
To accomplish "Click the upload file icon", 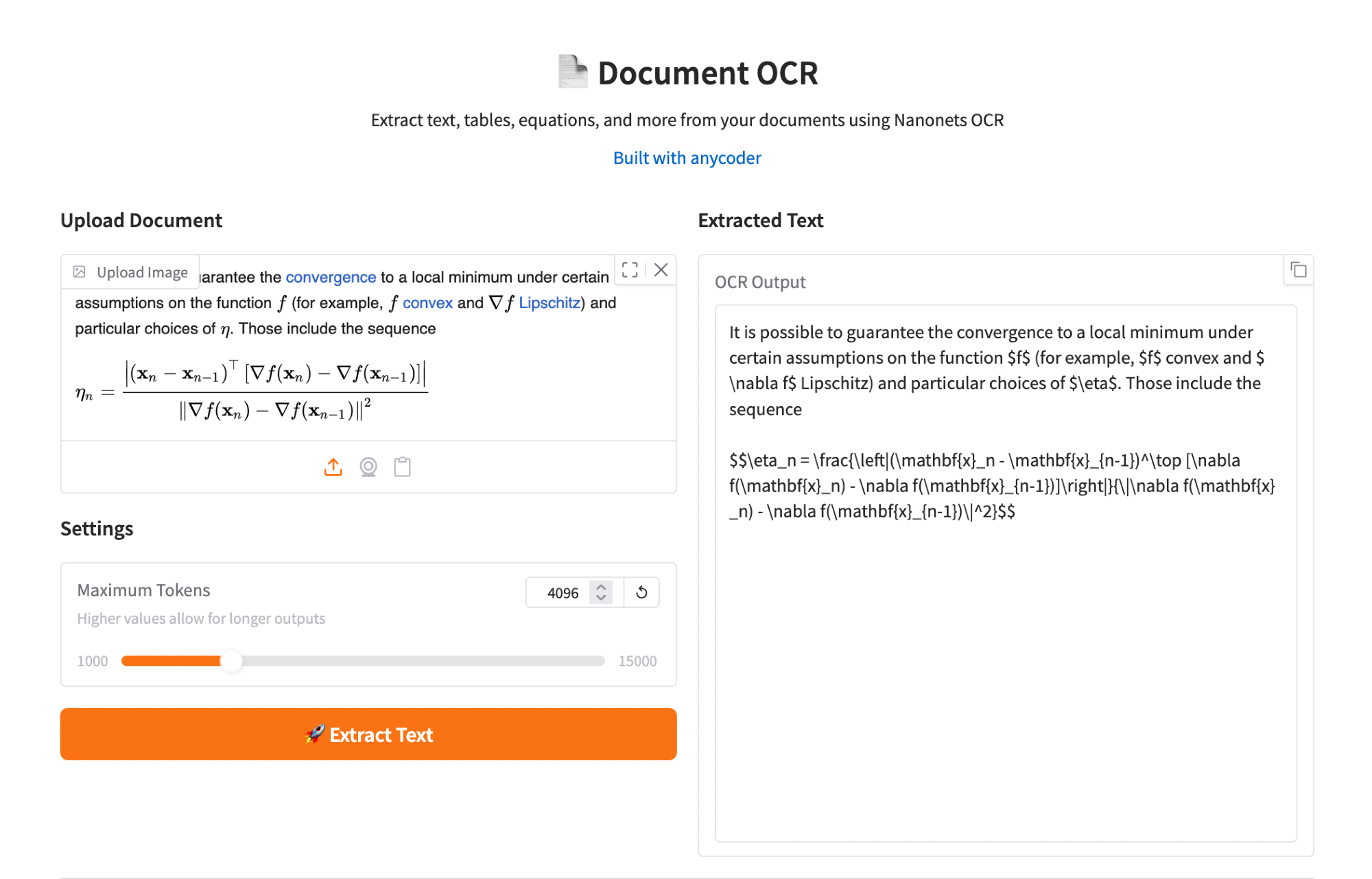I will click(x=333, y=467).
